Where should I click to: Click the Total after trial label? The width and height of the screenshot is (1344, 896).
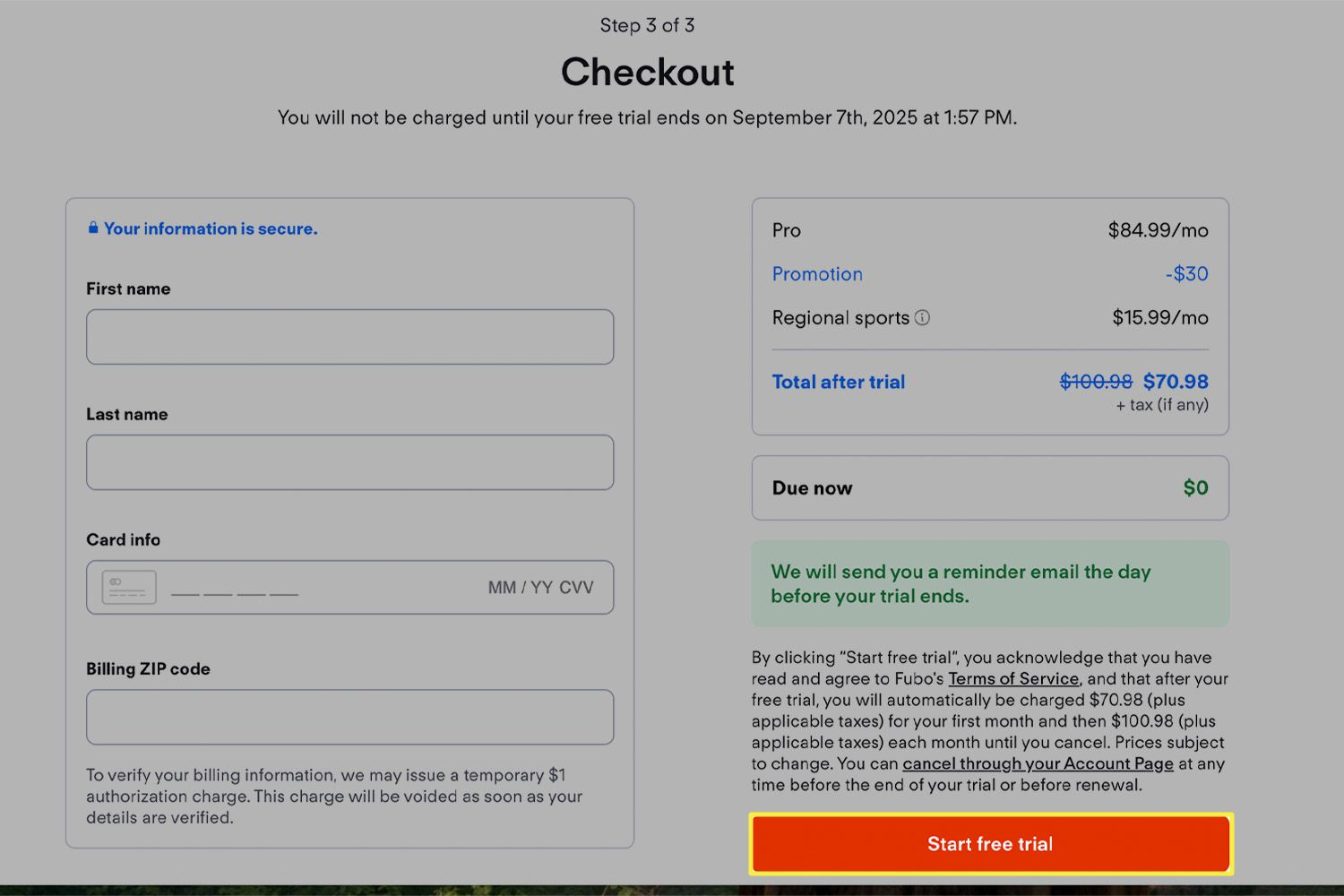839,382
